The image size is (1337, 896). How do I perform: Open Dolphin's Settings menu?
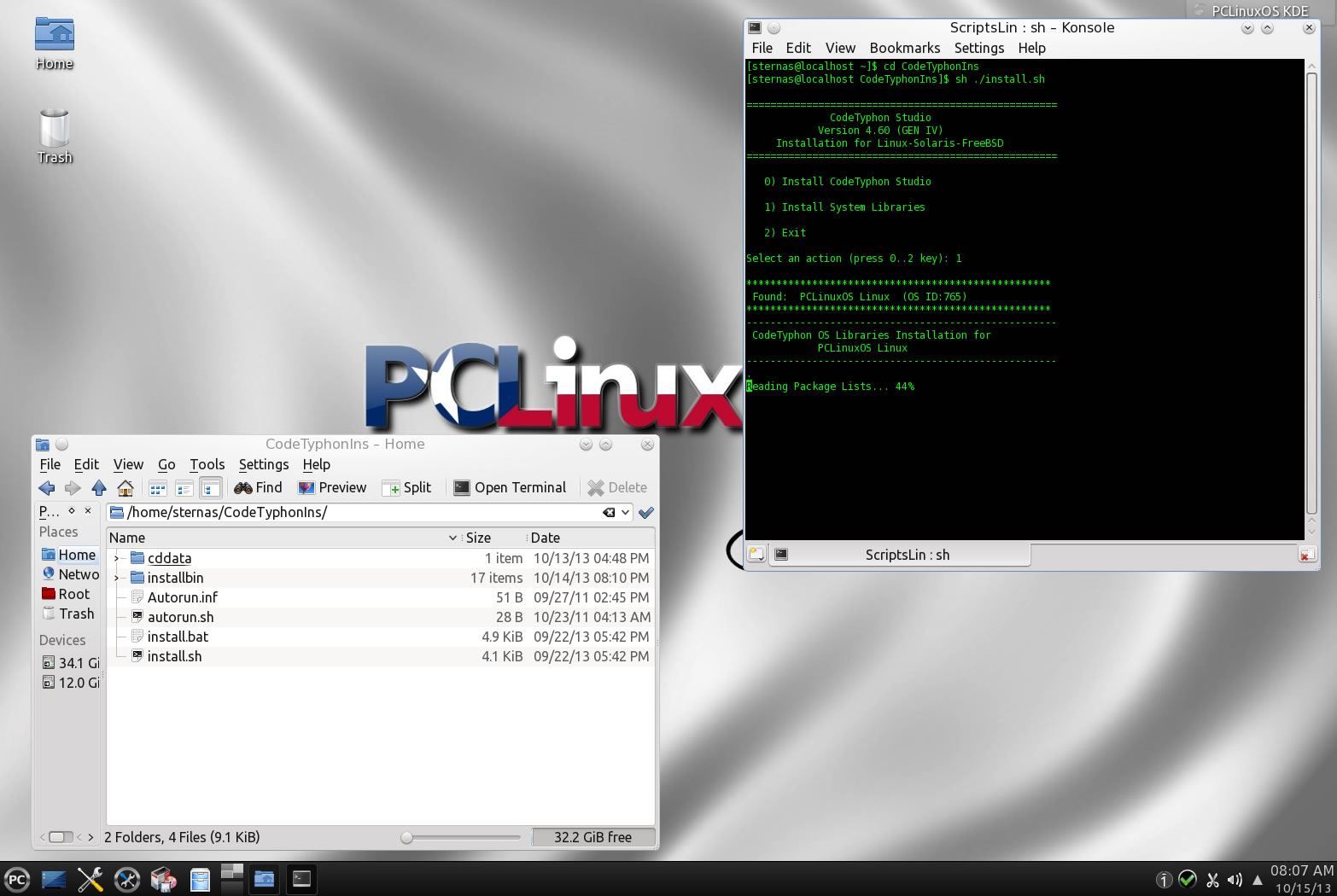tap(264, 464)
